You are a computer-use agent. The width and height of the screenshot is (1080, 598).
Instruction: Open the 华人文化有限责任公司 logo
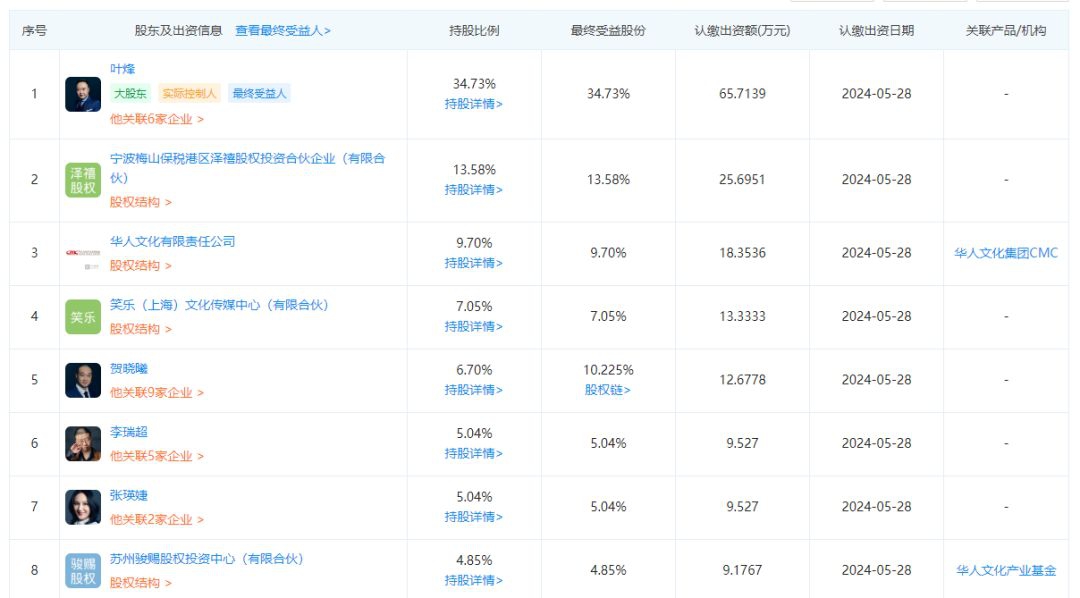coord(83,254)
